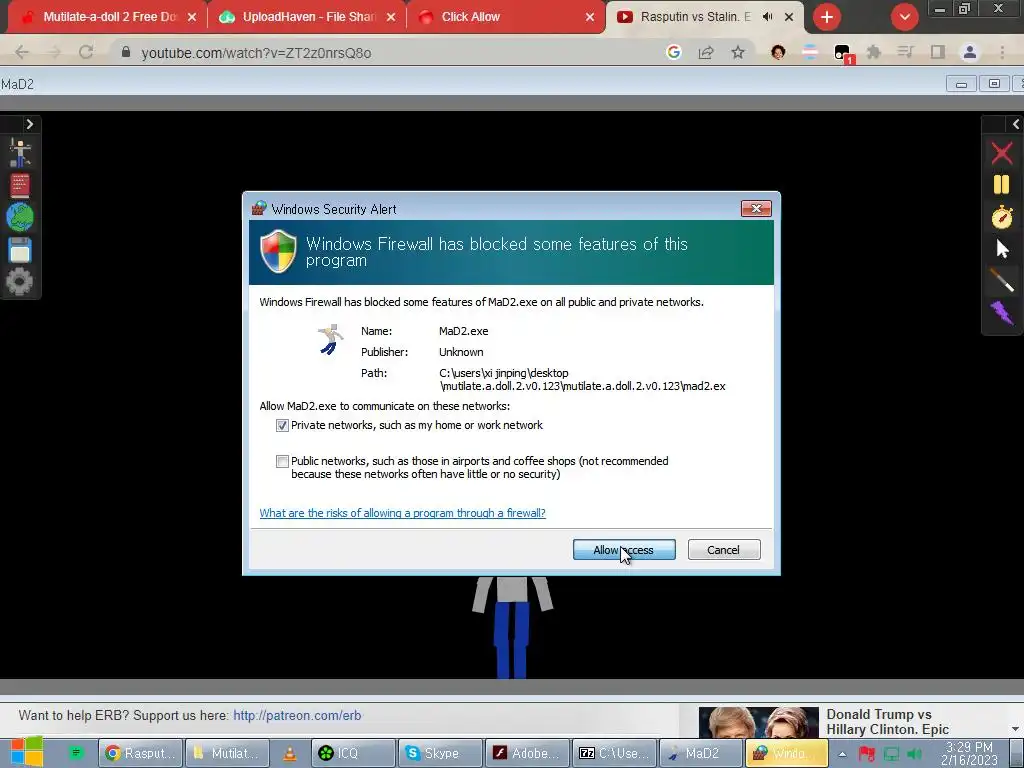Reload the YouTube page
This screenshot has width=1024, height=768.
point(86,52)
